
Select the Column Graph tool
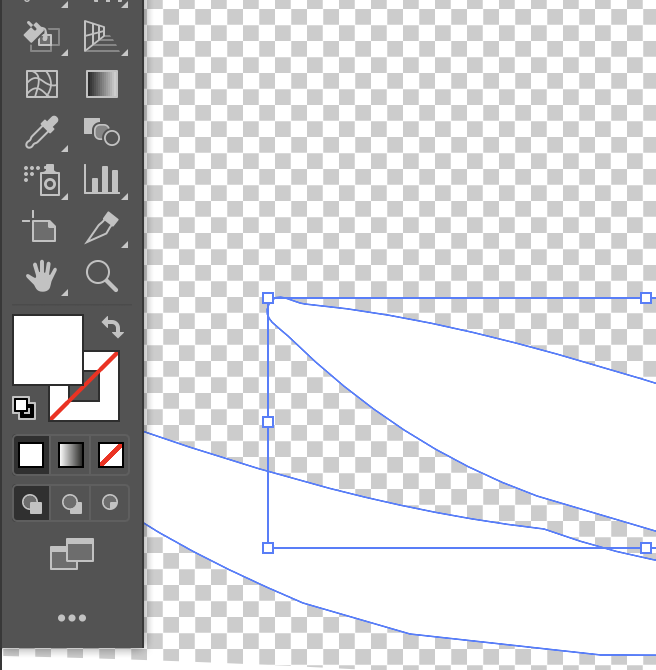[x=102, y=179]
